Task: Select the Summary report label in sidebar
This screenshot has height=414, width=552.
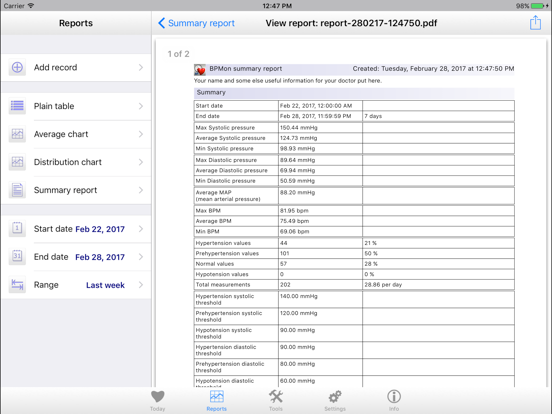Action: click(65, 190)
